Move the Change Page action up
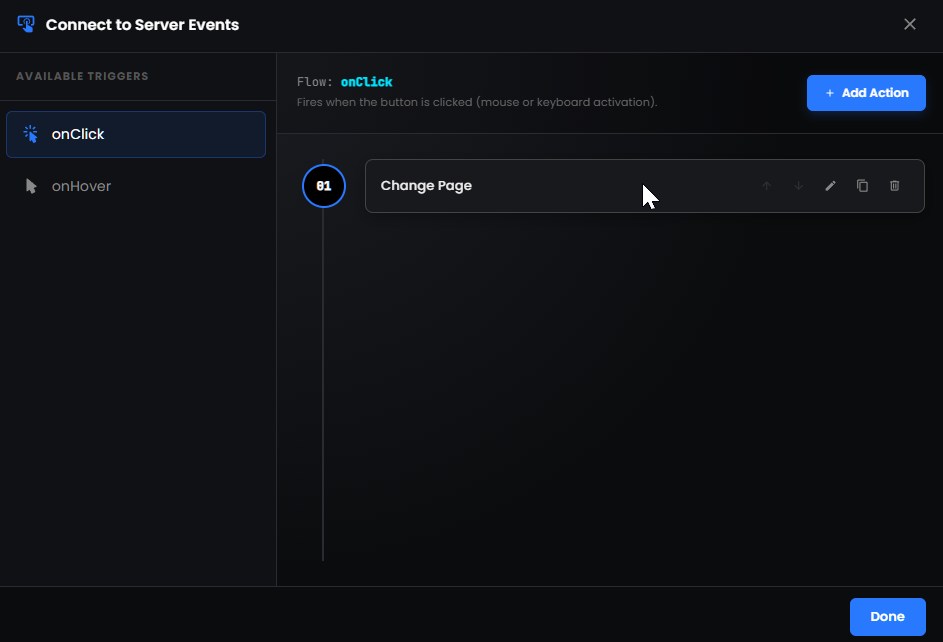 click(x=766, y=186)
